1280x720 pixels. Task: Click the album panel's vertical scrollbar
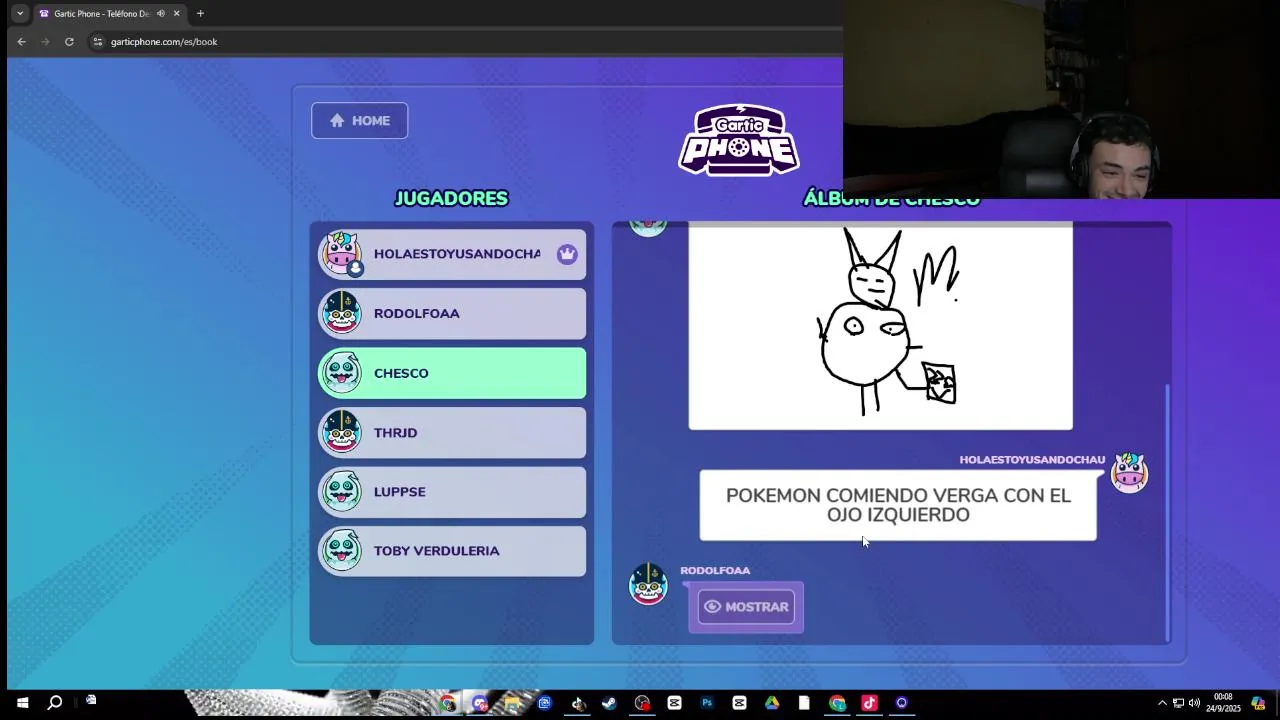[1167, 512]
